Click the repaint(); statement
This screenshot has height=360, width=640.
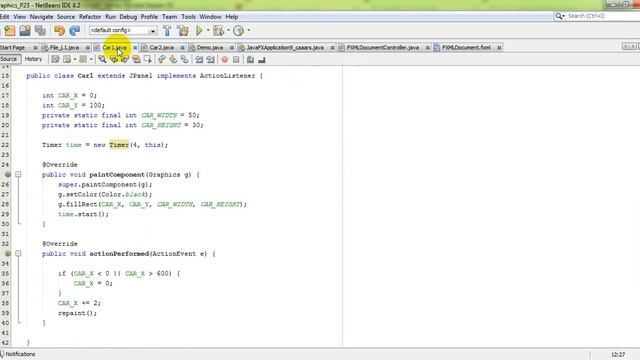[x=78, y=313]
